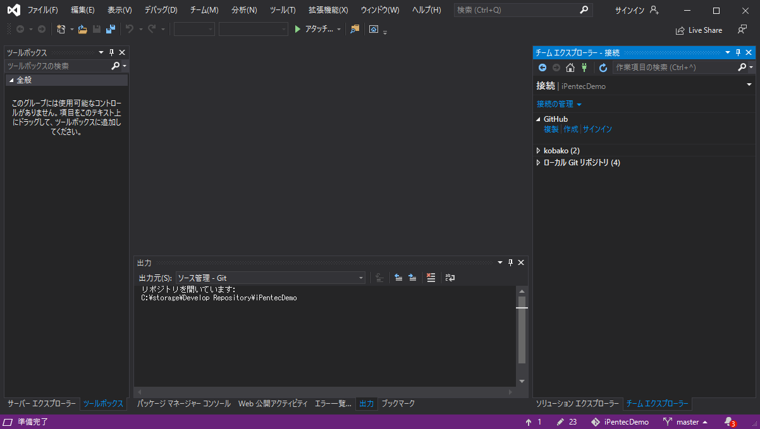Click the Open File folder icon
This screenshot has height=429, width=760.
click(82, 30)
